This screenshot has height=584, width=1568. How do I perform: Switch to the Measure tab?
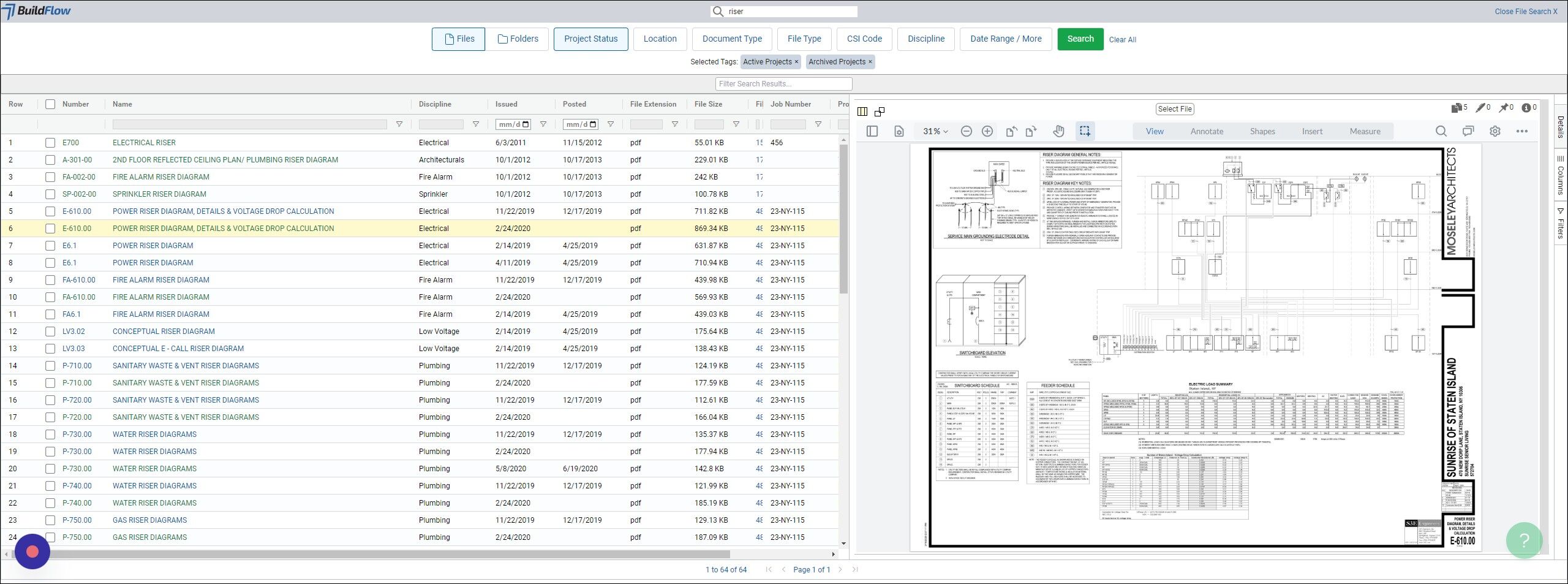click(x=1365, y=131)
